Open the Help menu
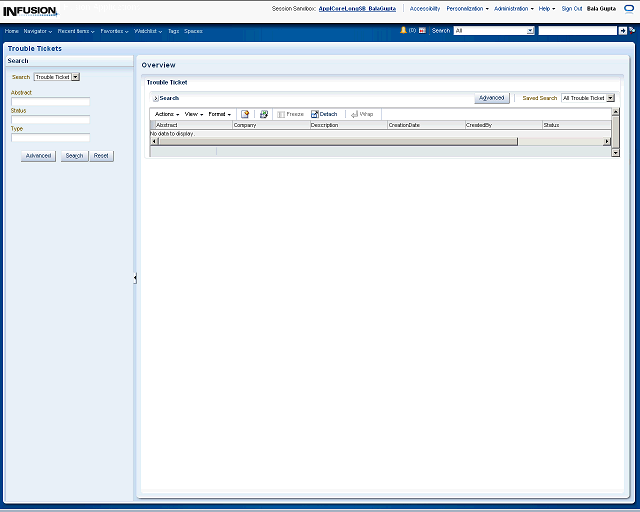The image size is (640, 512). 547,9
